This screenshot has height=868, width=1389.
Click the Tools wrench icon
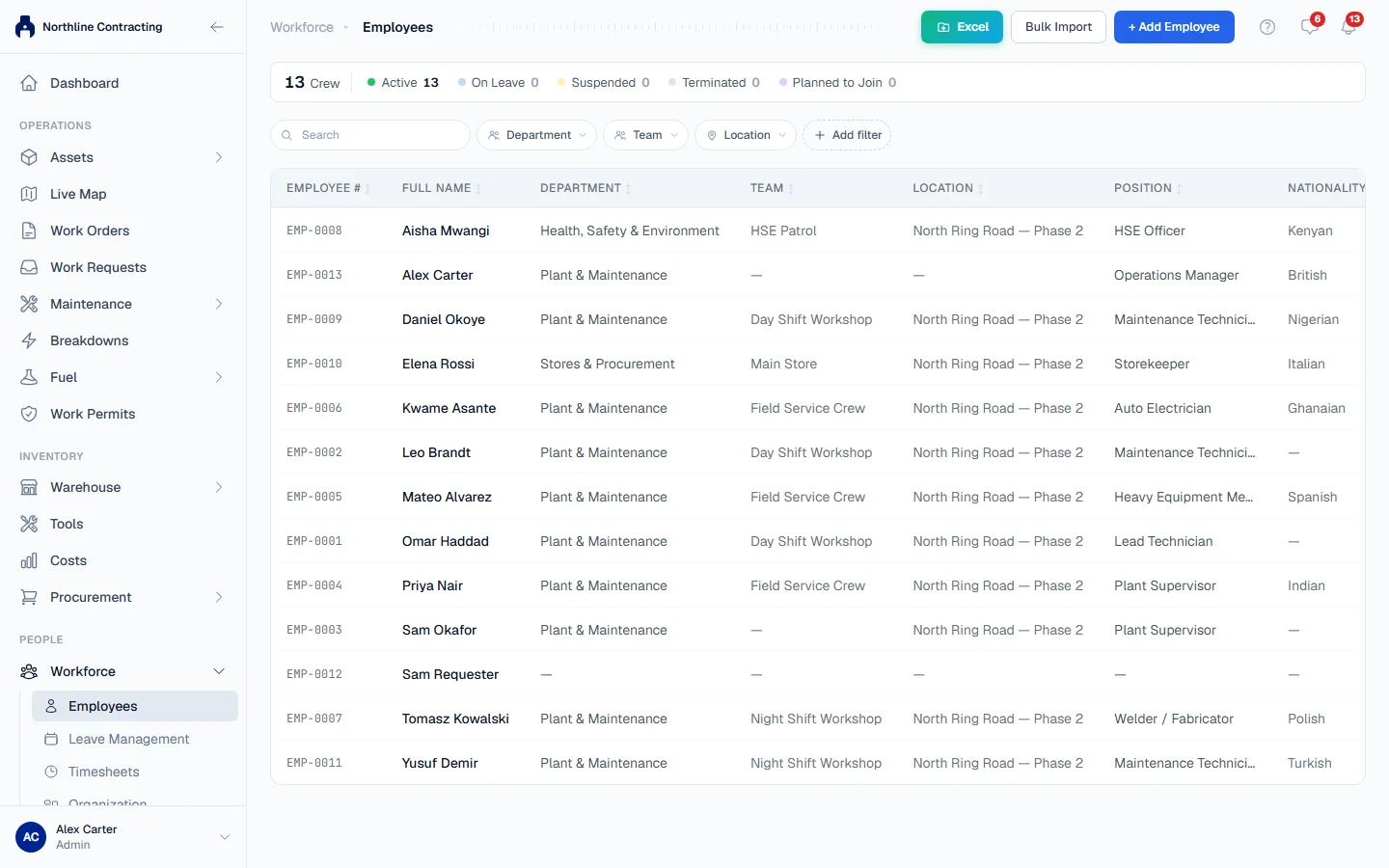point(30,524)
